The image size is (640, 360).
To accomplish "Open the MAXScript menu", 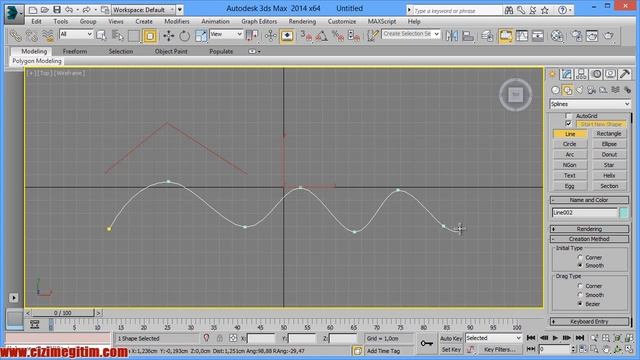I will click(x=382, y=22).
